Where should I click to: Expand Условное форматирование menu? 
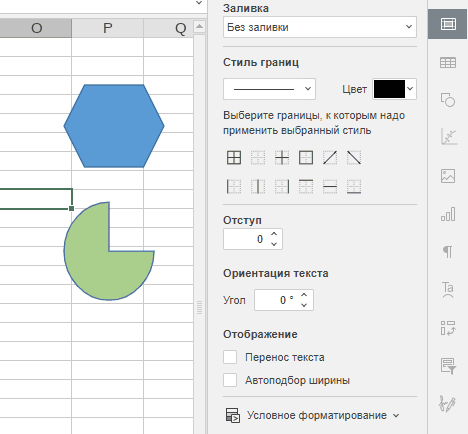313,415
